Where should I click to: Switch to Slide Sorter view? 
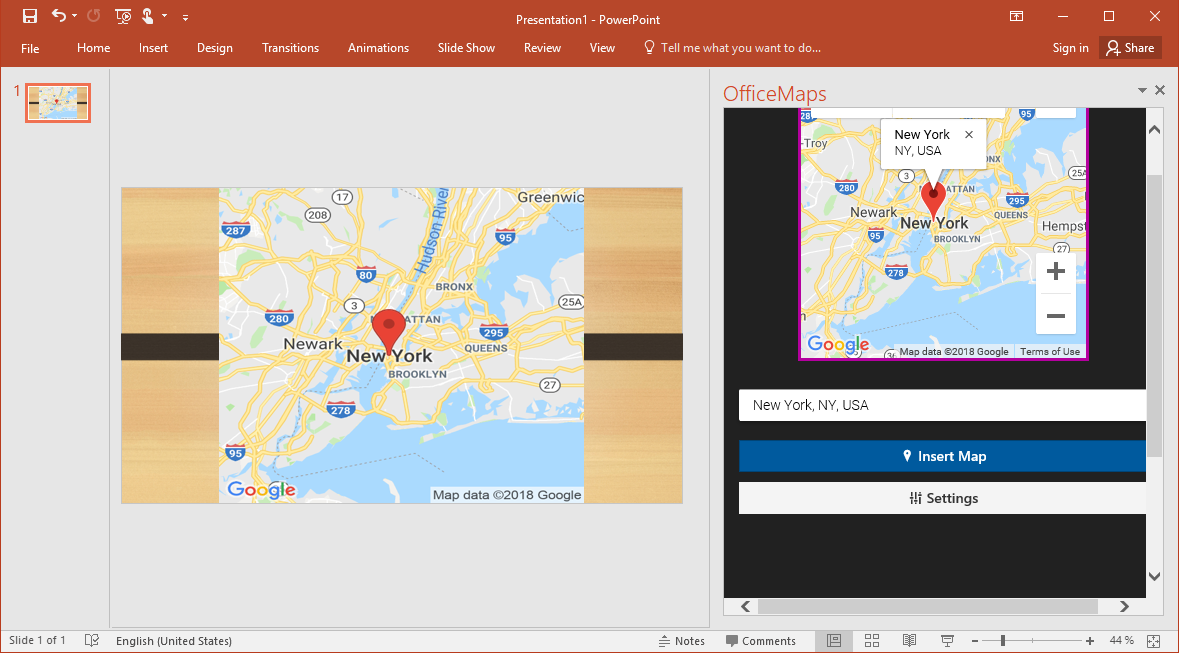[872, 640]
